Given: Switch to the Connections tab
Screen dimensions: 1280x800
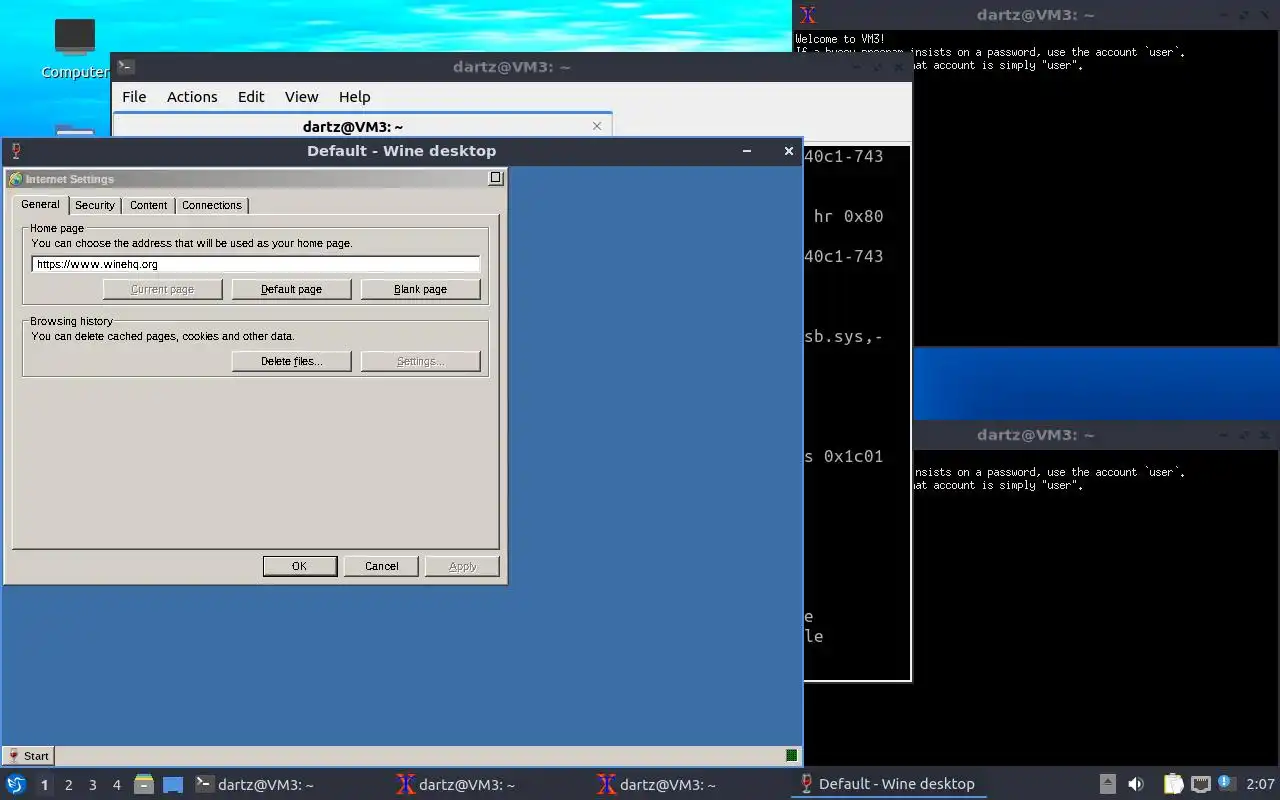Looking at the screenshot, I should 212,205.
